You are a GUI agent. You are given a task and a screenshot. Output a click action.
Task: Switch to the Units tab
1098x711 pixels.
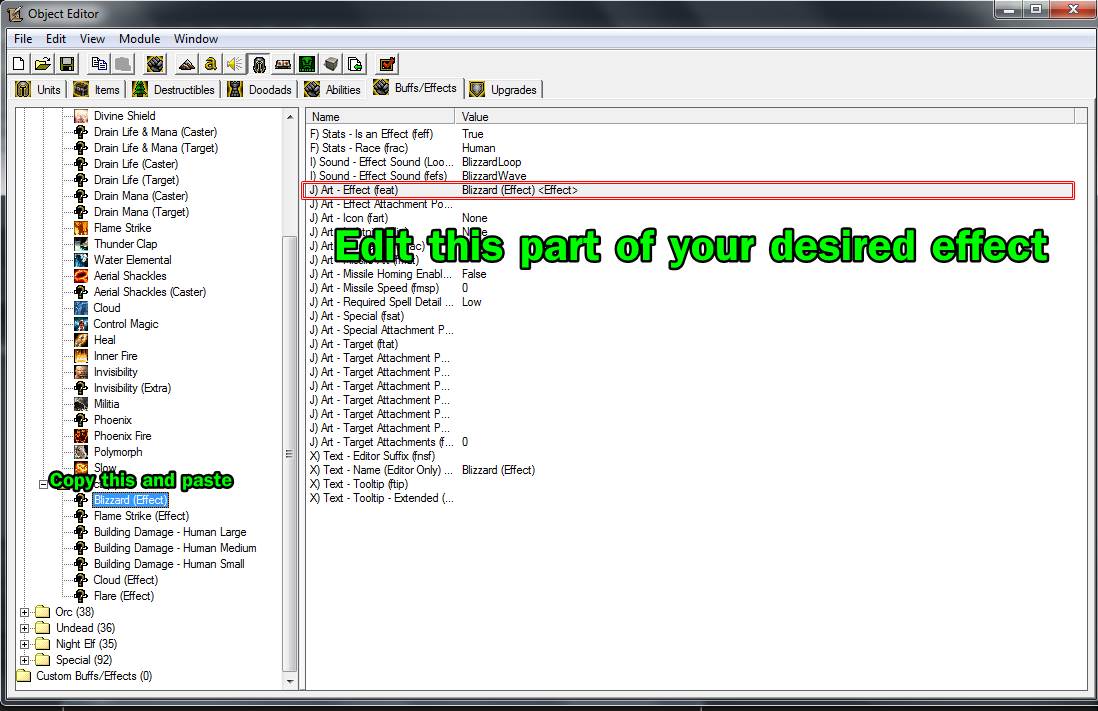39,90
